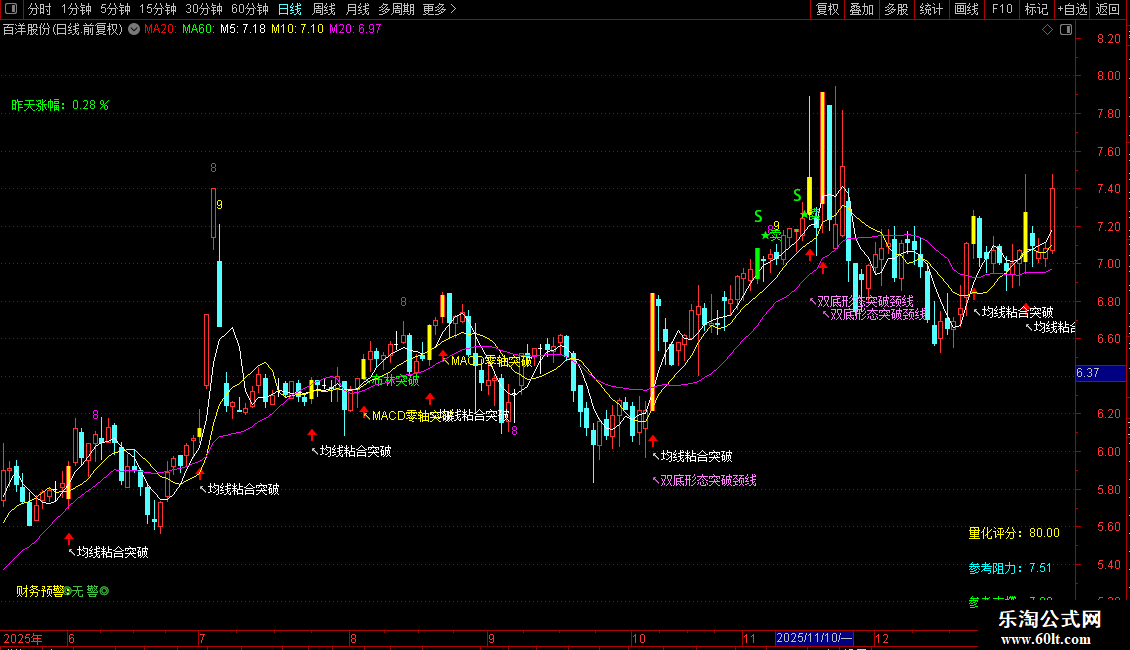Screen dimensions: 1130x650
Task: Click the green 布林突破 signal label
Action: click(395, 380)
